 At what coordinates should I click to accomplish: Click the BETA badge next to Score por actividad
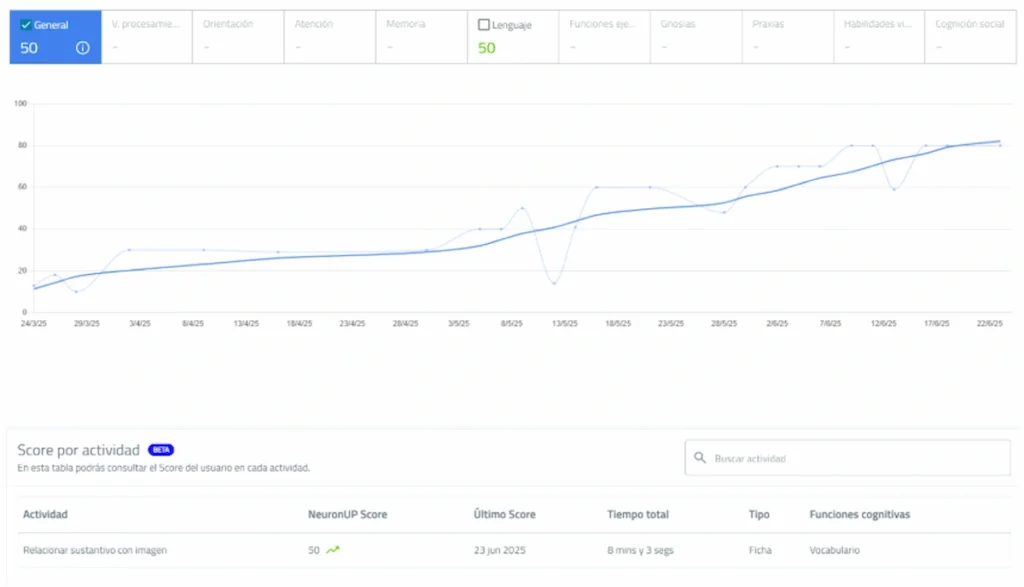click(x=161, y=450)
